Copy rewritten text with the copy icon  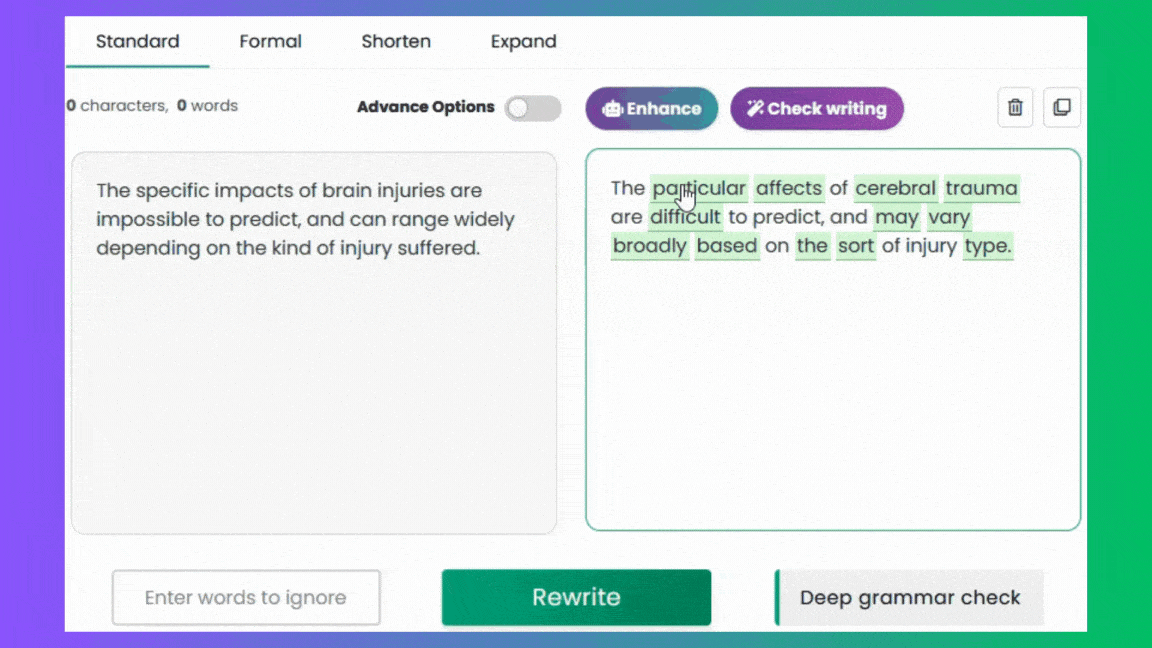1061,106
